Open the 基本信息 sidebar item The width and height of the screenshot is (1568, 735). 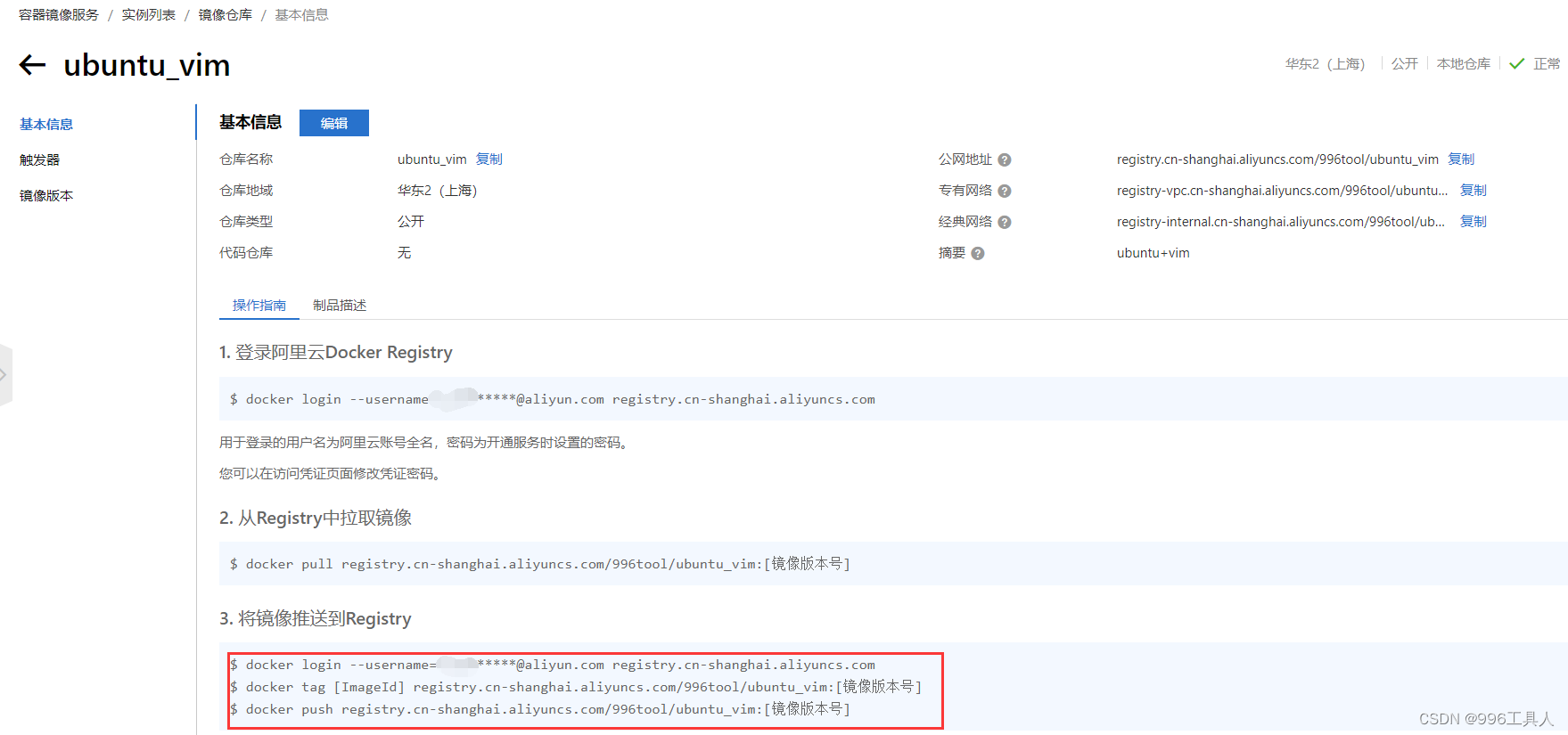pos(46,124)
